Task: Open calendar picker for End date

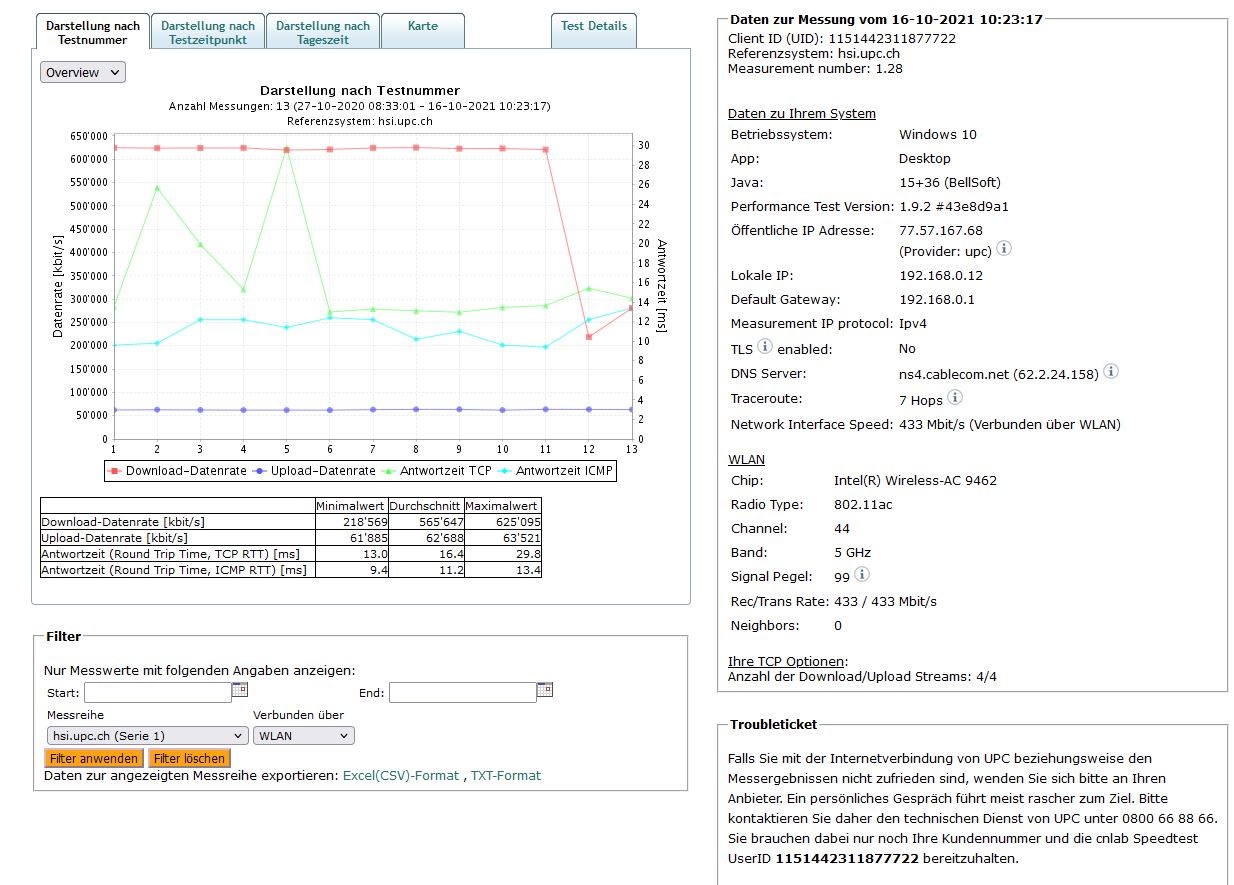Action: point(545,690)
